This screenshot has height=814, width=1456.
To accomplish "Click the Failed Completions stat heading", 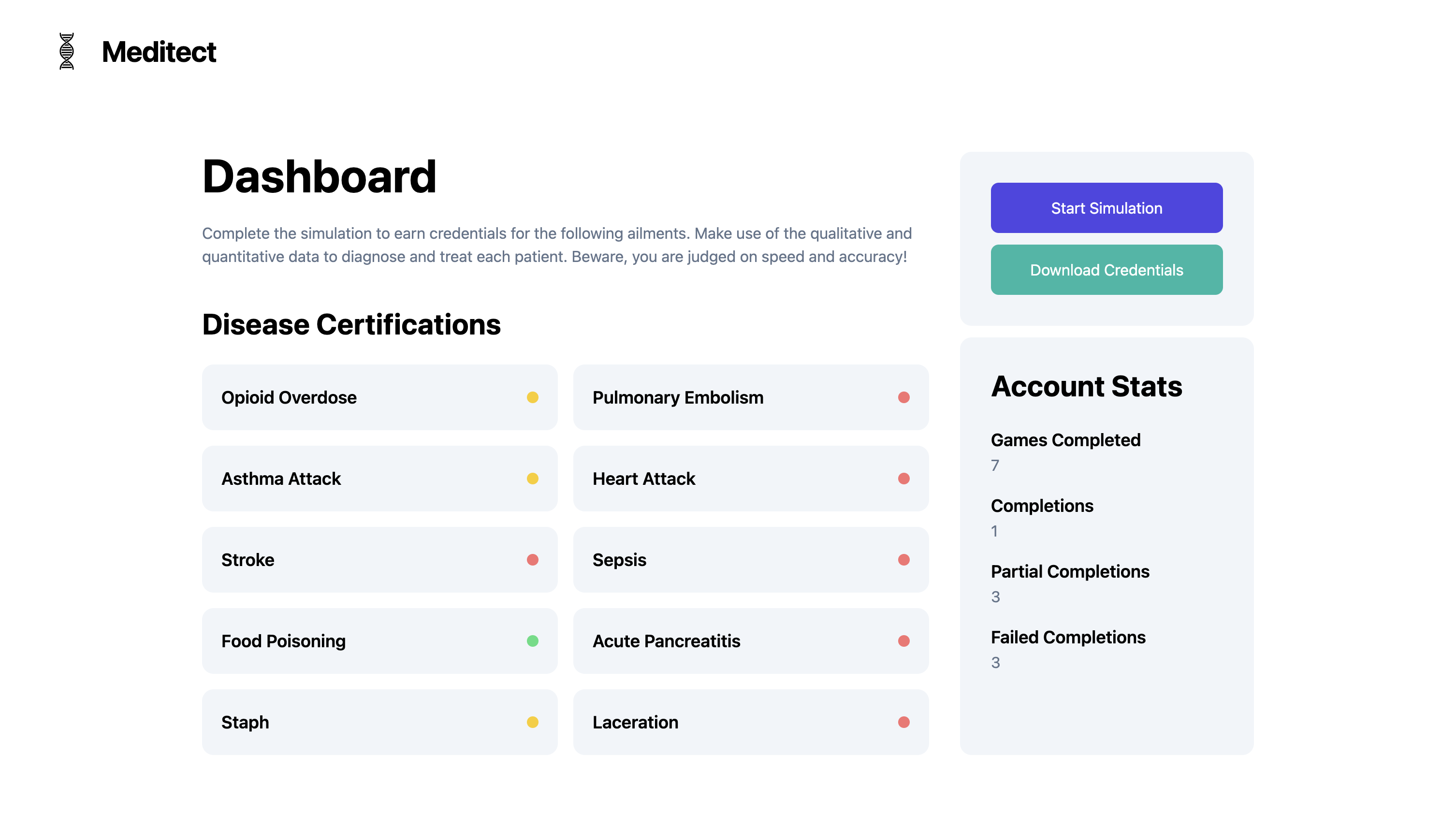I will click(1068, 637).
